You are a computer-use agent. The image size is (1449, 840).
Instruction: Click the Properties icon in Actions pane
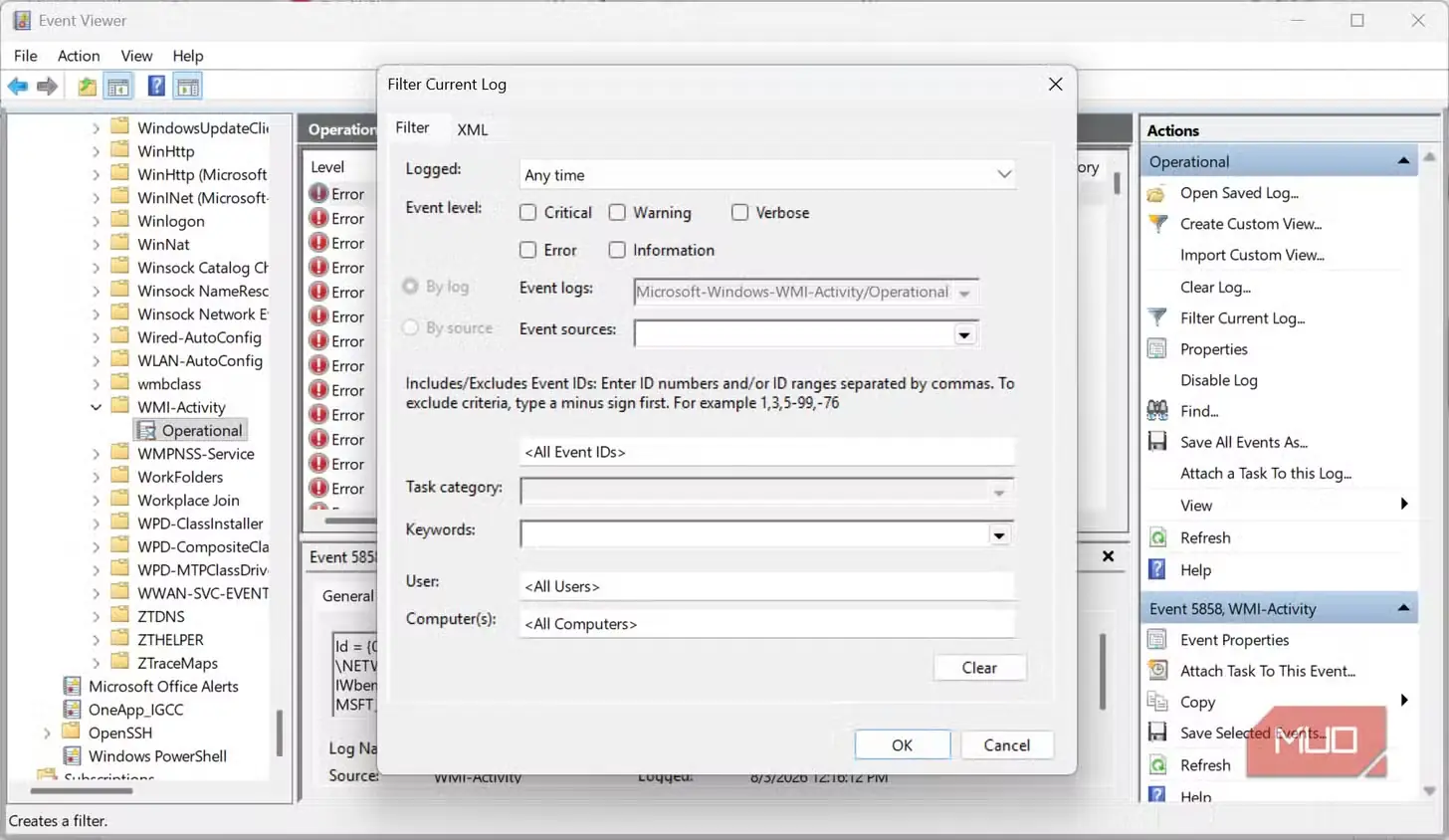coord(1156,349)
